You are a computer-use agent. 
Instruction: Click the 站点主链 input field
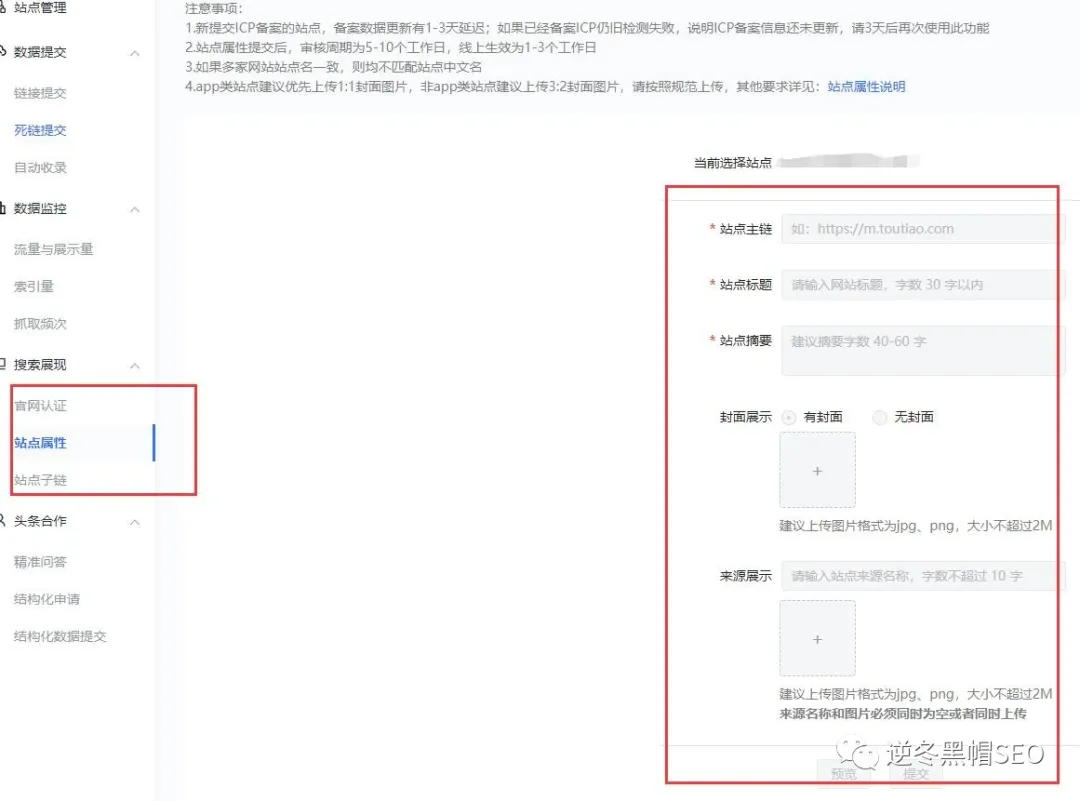920,228
